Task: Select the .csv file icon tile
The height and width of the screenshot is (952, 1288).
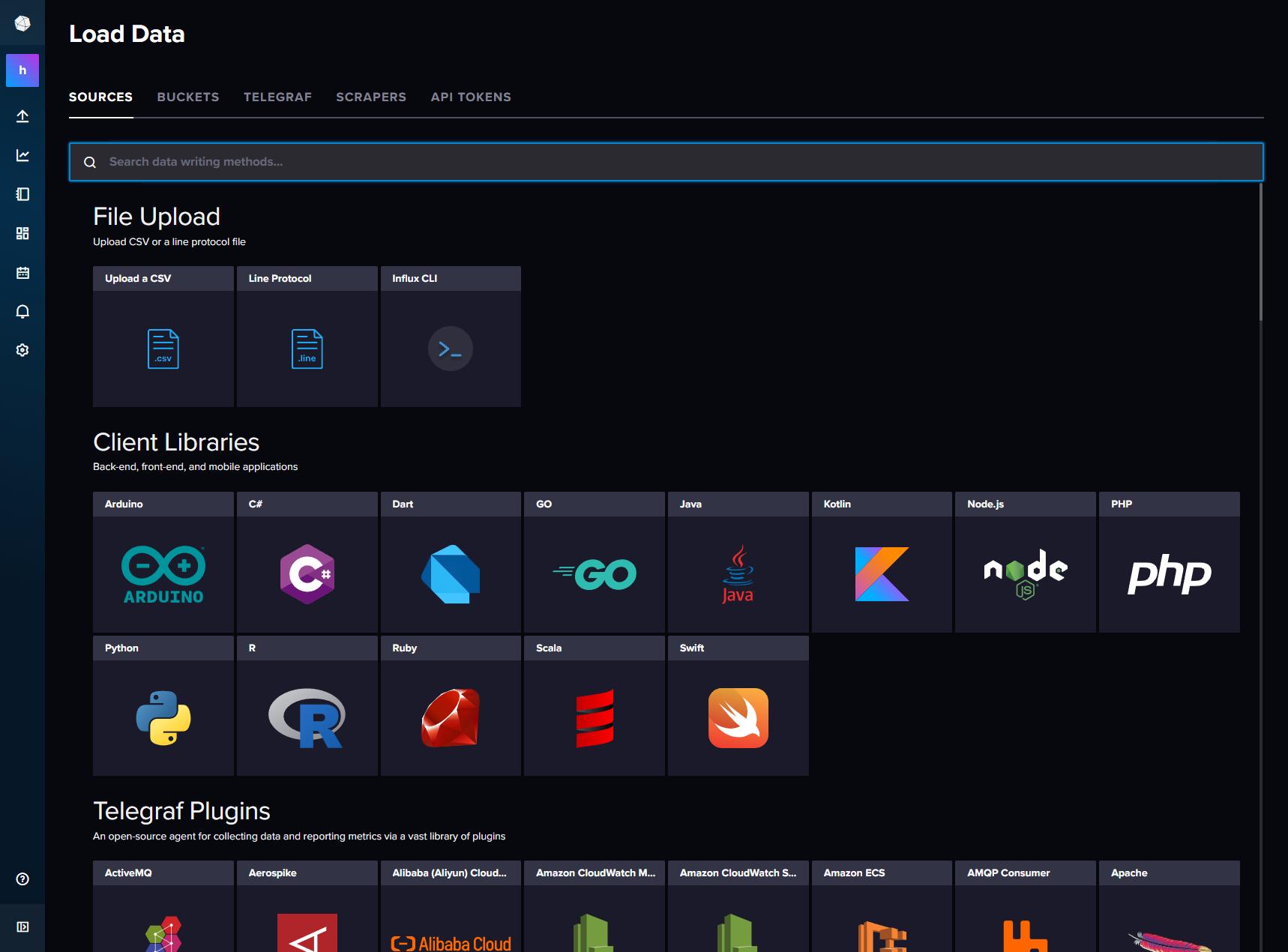Action: (x=163, y=349)
